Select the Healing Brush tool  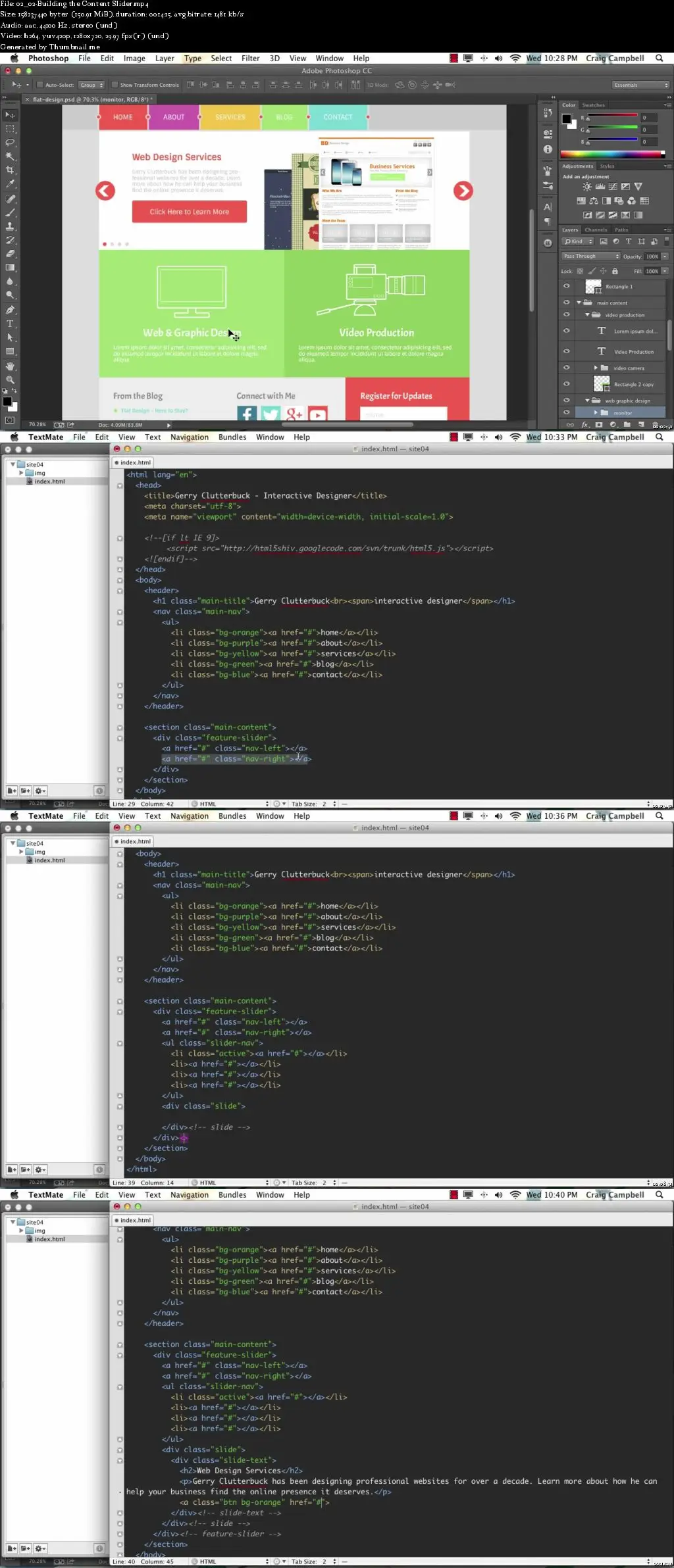tap(10, 199)
